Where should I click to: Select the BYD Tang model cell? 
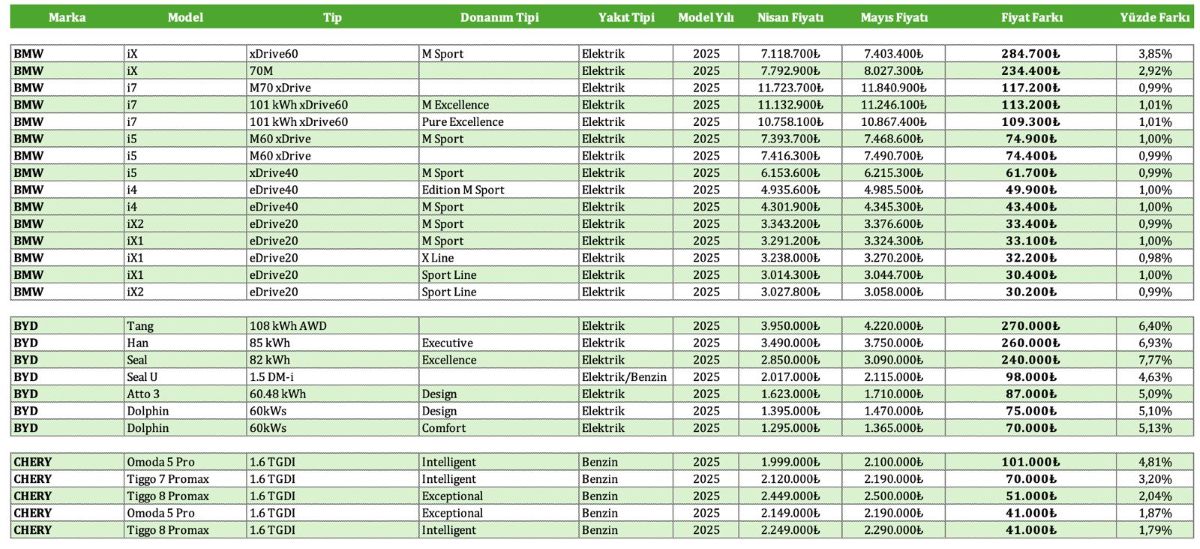(x=185, y=326)
